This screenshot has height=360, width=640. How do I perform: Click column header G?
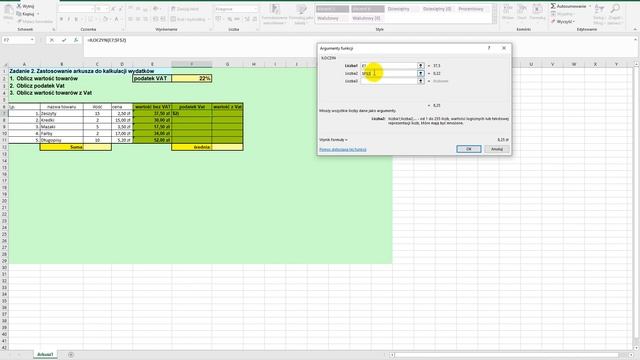pos(227,64)
